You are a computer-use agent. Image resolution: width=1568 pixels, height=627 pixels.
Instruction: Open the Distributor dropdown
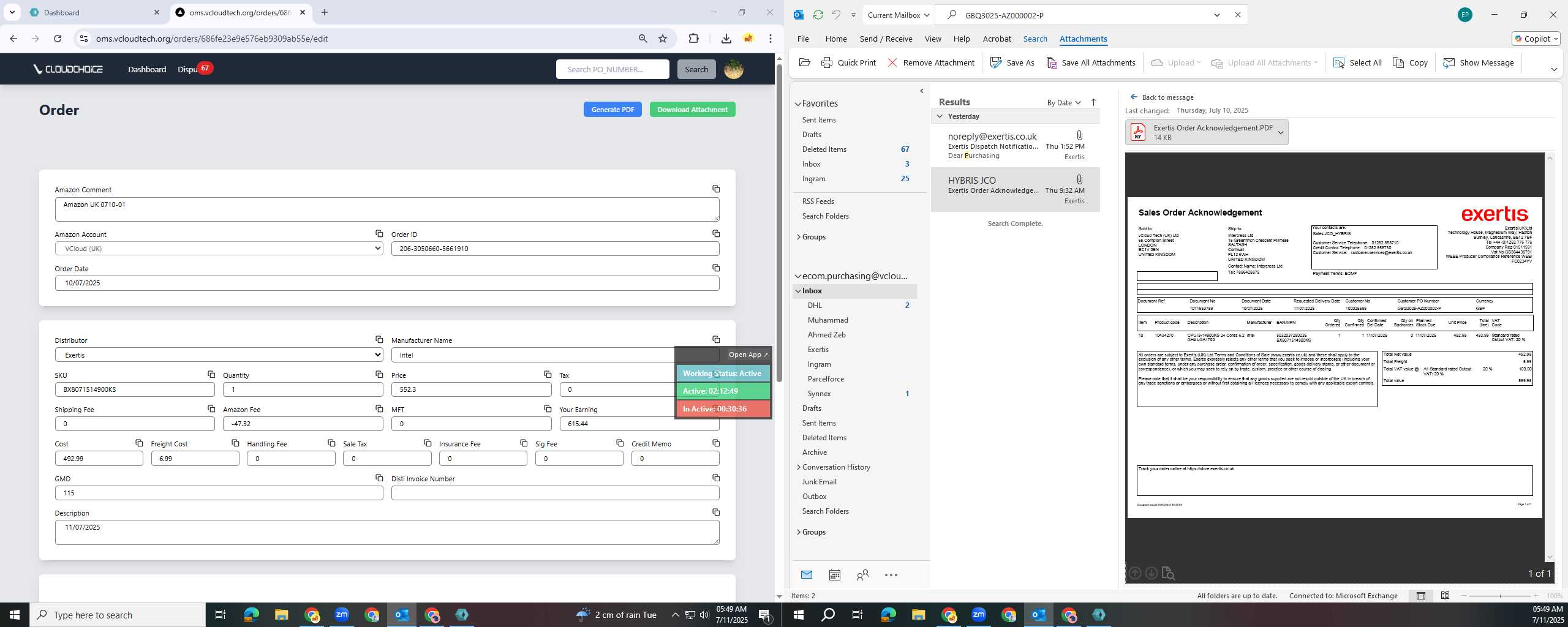tap(219, 355)
